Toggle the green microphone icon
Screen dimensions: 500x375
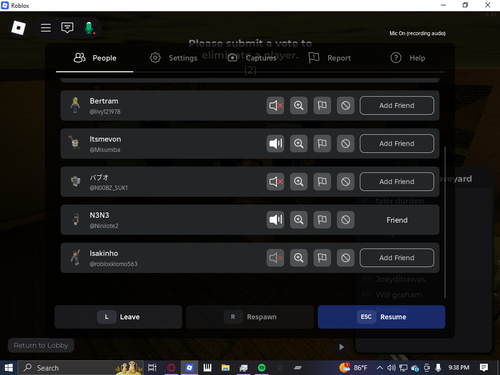point(89,28)
